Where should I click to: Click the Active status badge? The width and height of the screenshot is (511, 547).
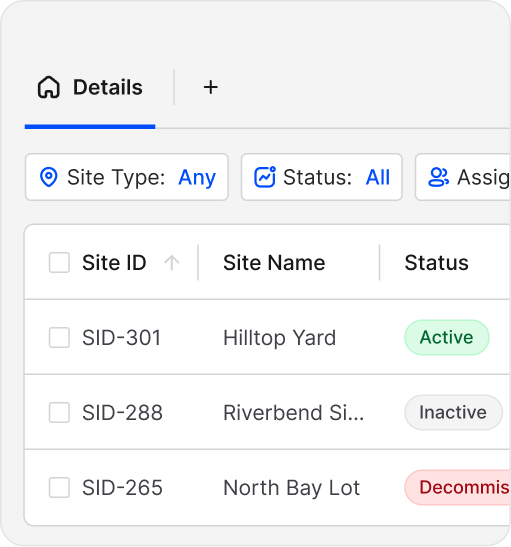tap(447, 337)
